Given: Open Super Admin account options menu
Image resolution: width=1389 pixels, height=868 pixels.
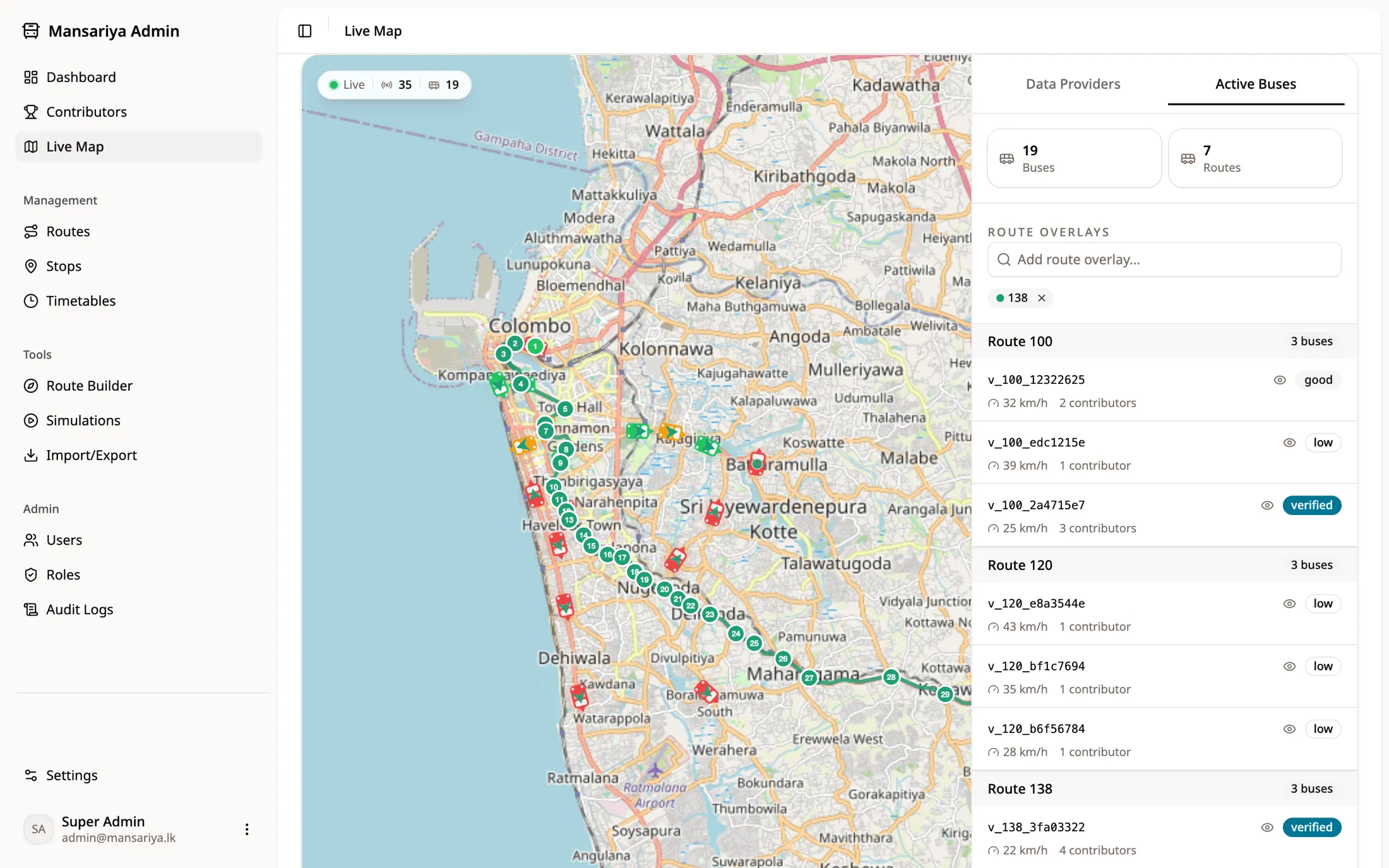Looking at the screenshot, I should pos(247,829).
